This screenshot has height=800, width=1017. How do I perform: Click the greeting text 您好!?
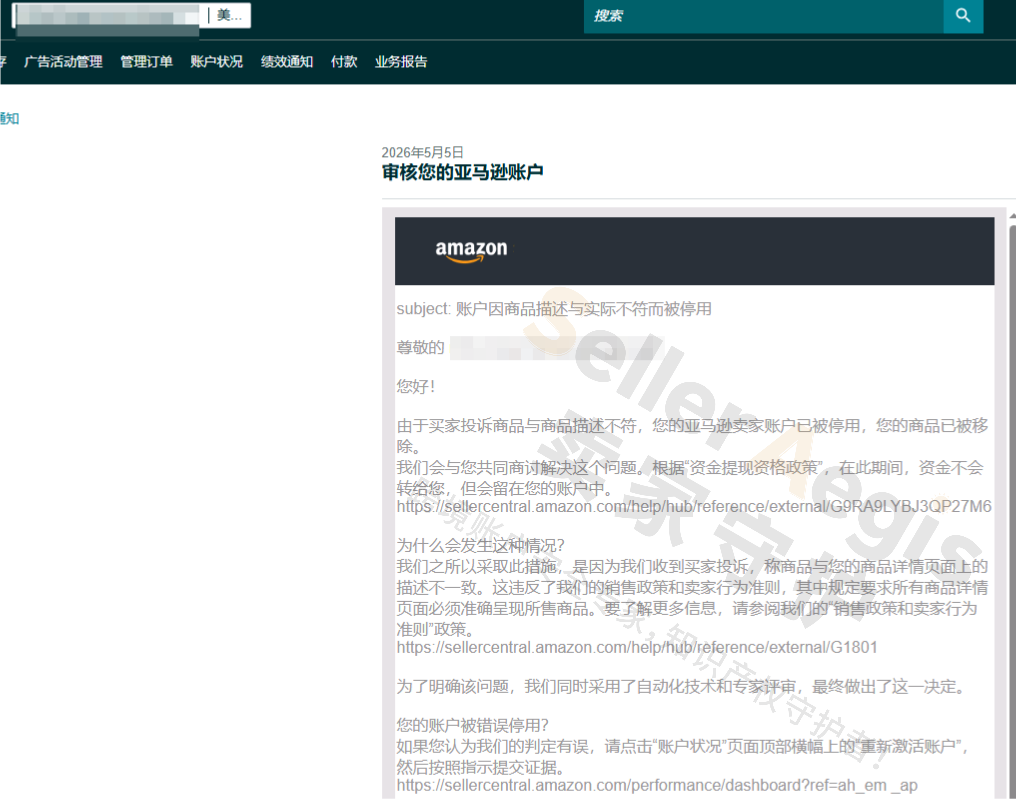pos(416,387)
